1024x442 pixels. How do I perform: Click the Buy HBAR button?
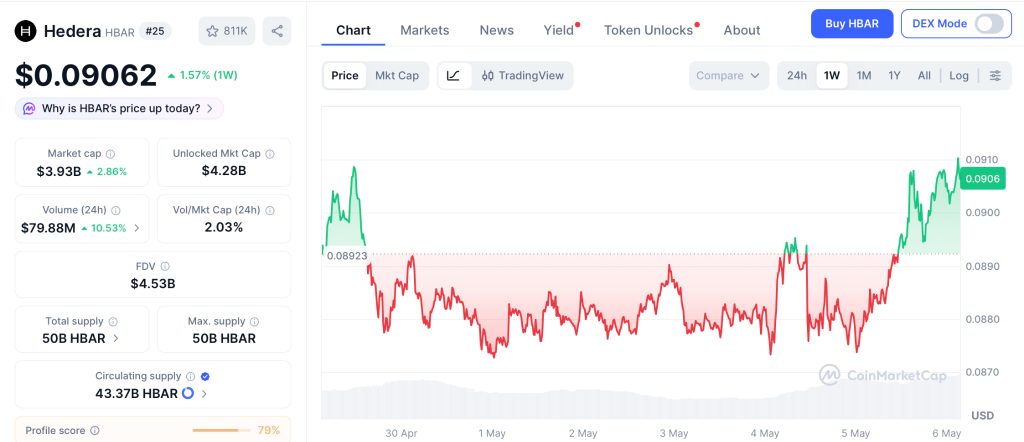click(x=852, y=24)
